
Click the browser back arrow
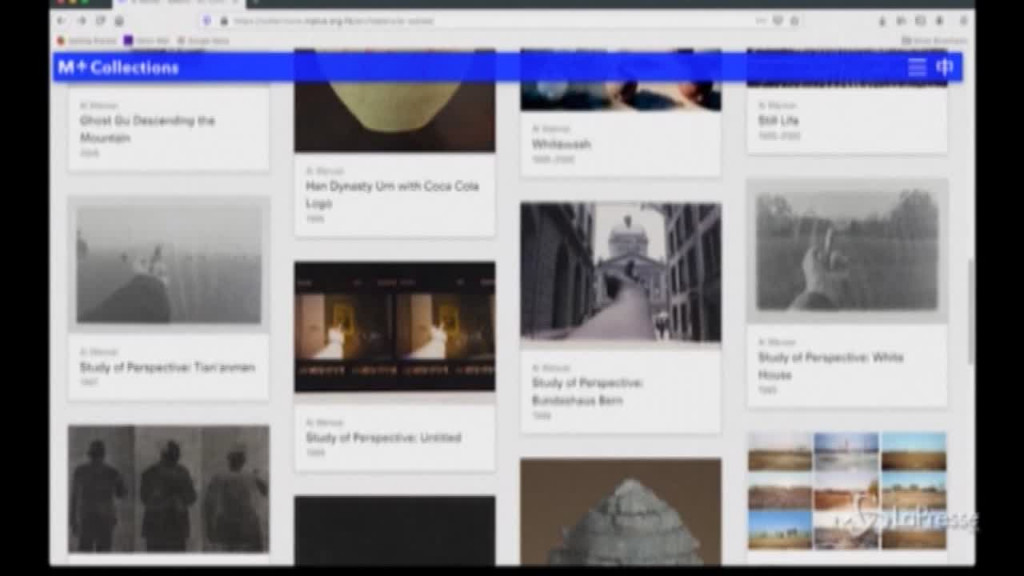pos(62,20)
